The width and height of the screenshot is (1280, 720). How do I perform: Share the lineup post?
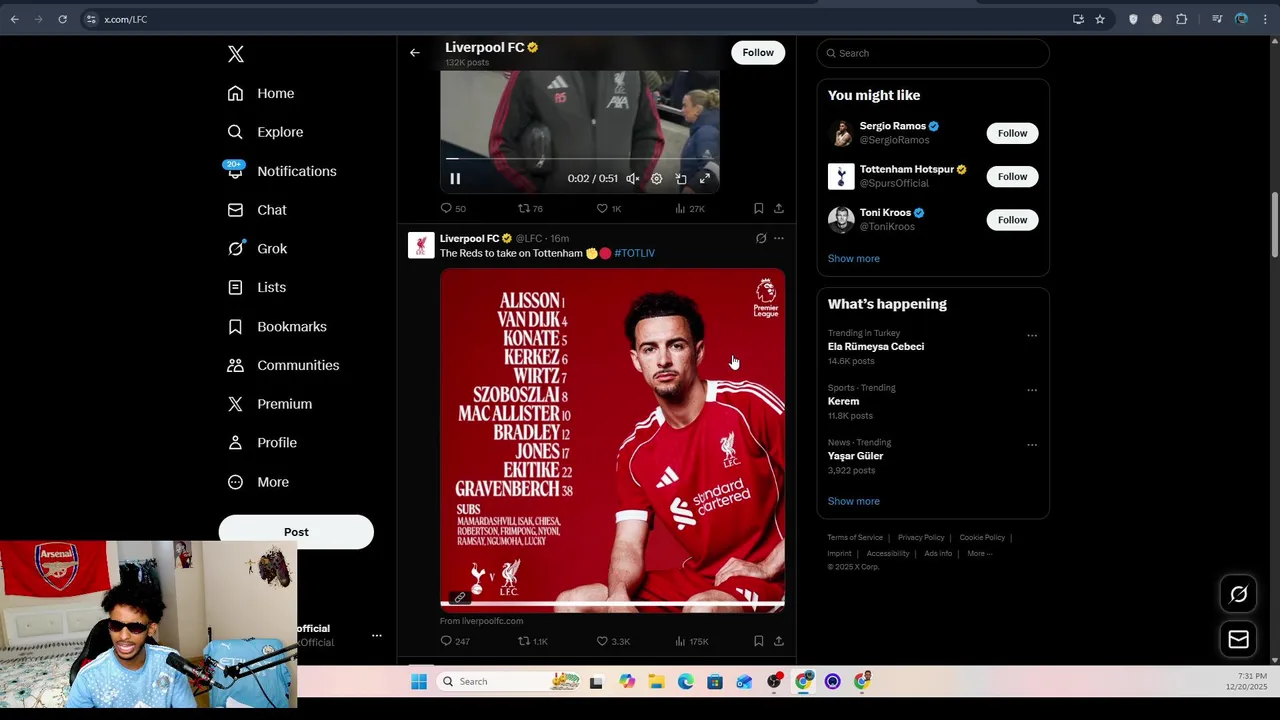pyautogui.click(x=779, y=641)
